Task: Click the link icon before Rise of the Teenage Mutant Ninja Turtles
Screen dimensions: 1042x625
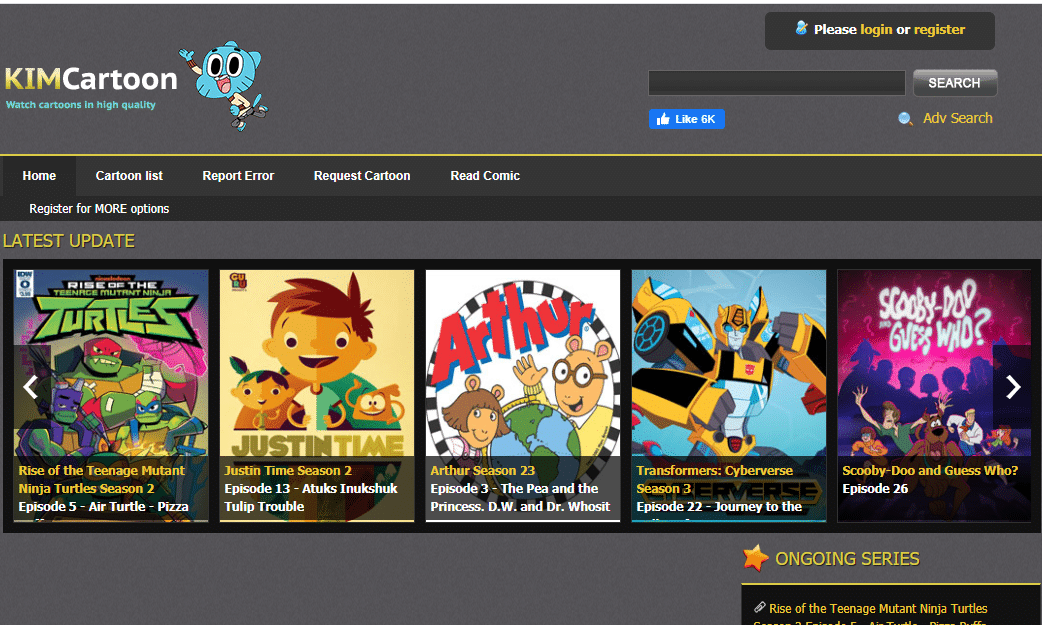Action: point(760,607)
